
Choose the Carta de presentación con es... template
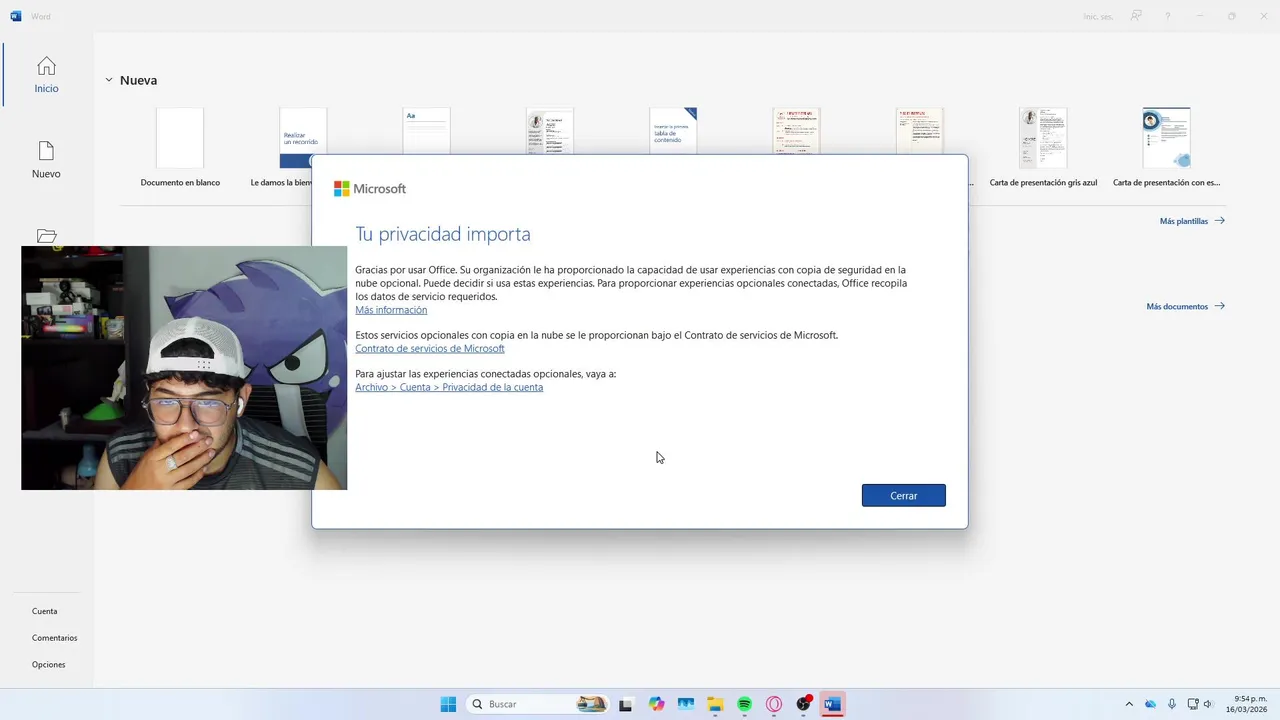coord(1166,148)
